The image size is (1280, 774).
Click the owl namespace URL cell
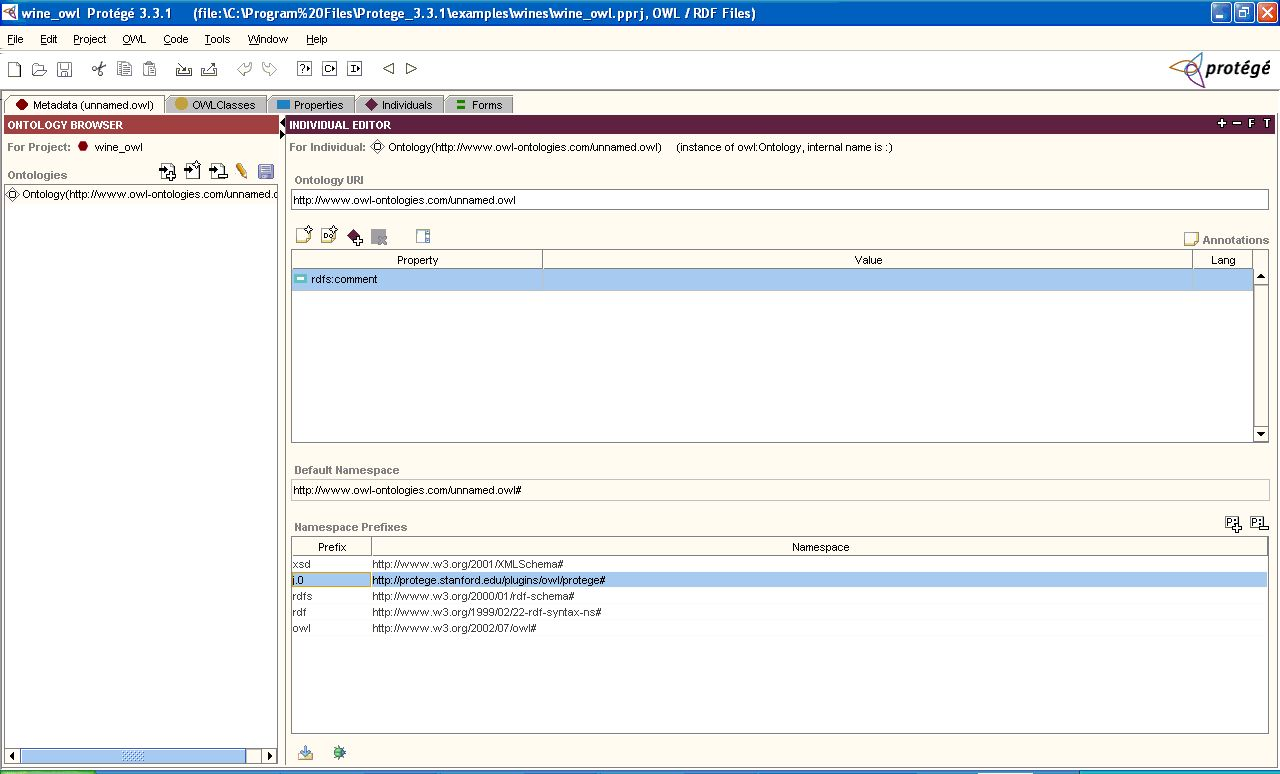point(819,628)
